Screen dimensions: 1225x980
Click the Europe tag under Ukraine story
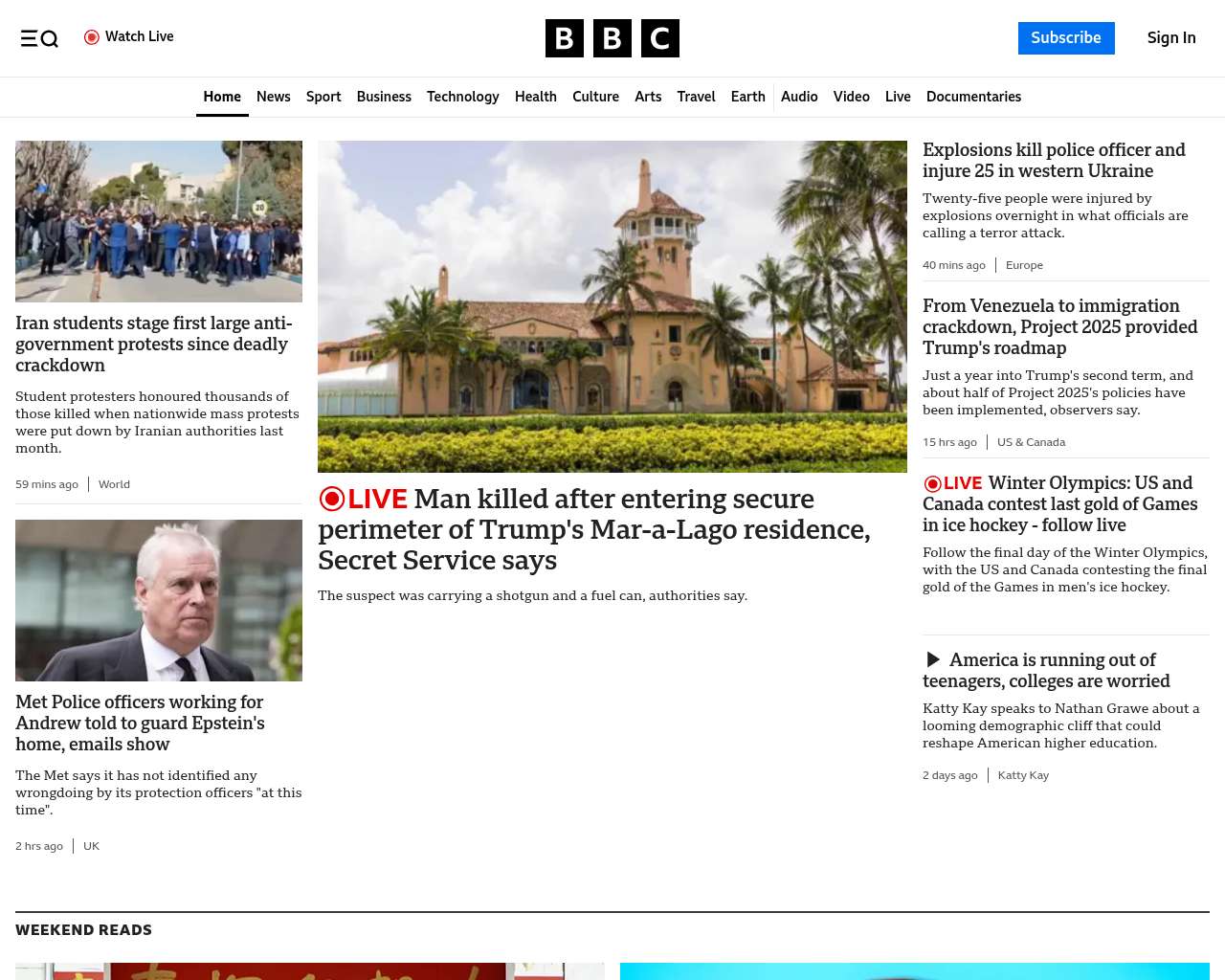coord(1024,265)
